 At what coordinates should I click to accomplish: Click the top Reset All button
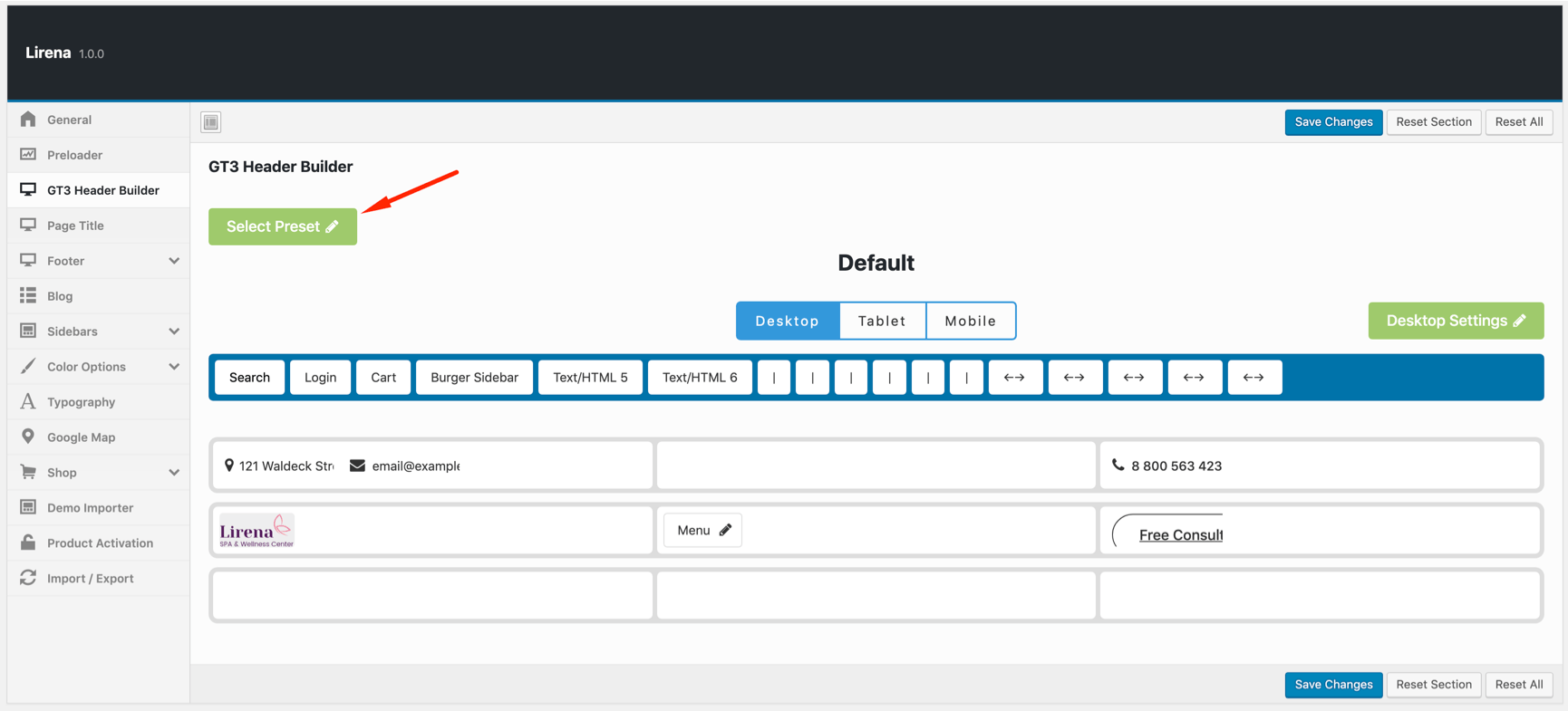point(1519,122)
